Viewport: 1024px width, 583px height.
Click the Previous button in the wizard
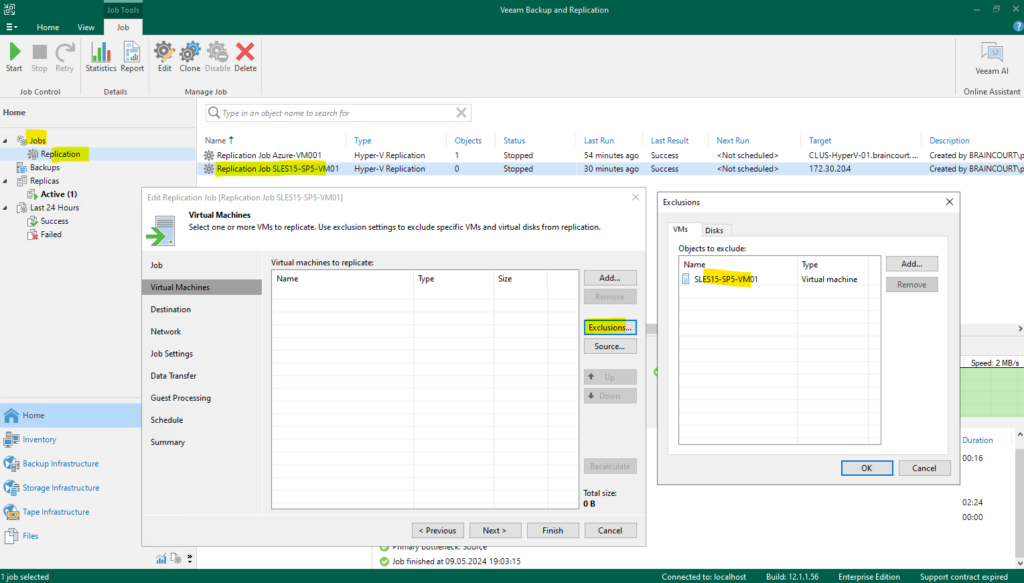pyautogui.click(x=438, y=531)
